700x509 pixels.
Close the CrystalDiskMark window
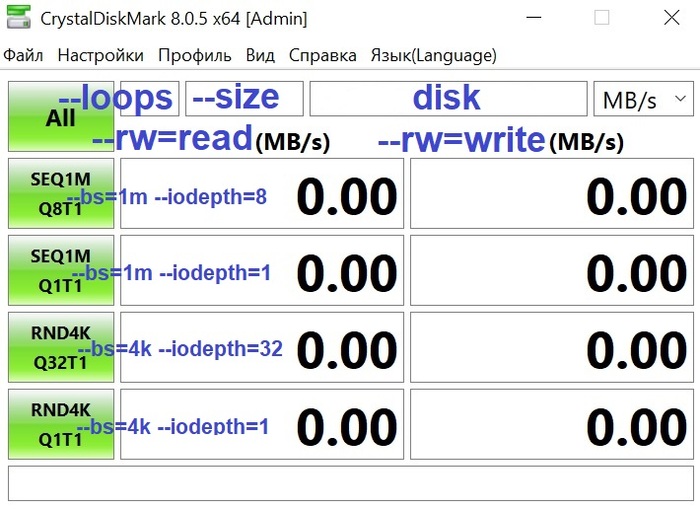pos(671,18)
